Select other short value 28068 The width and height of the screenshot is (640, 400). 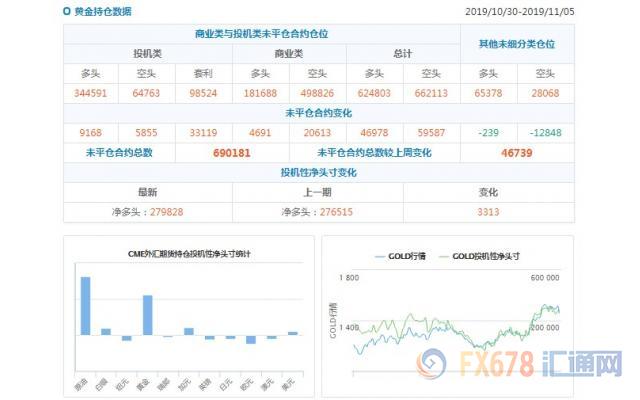point(545,93)
